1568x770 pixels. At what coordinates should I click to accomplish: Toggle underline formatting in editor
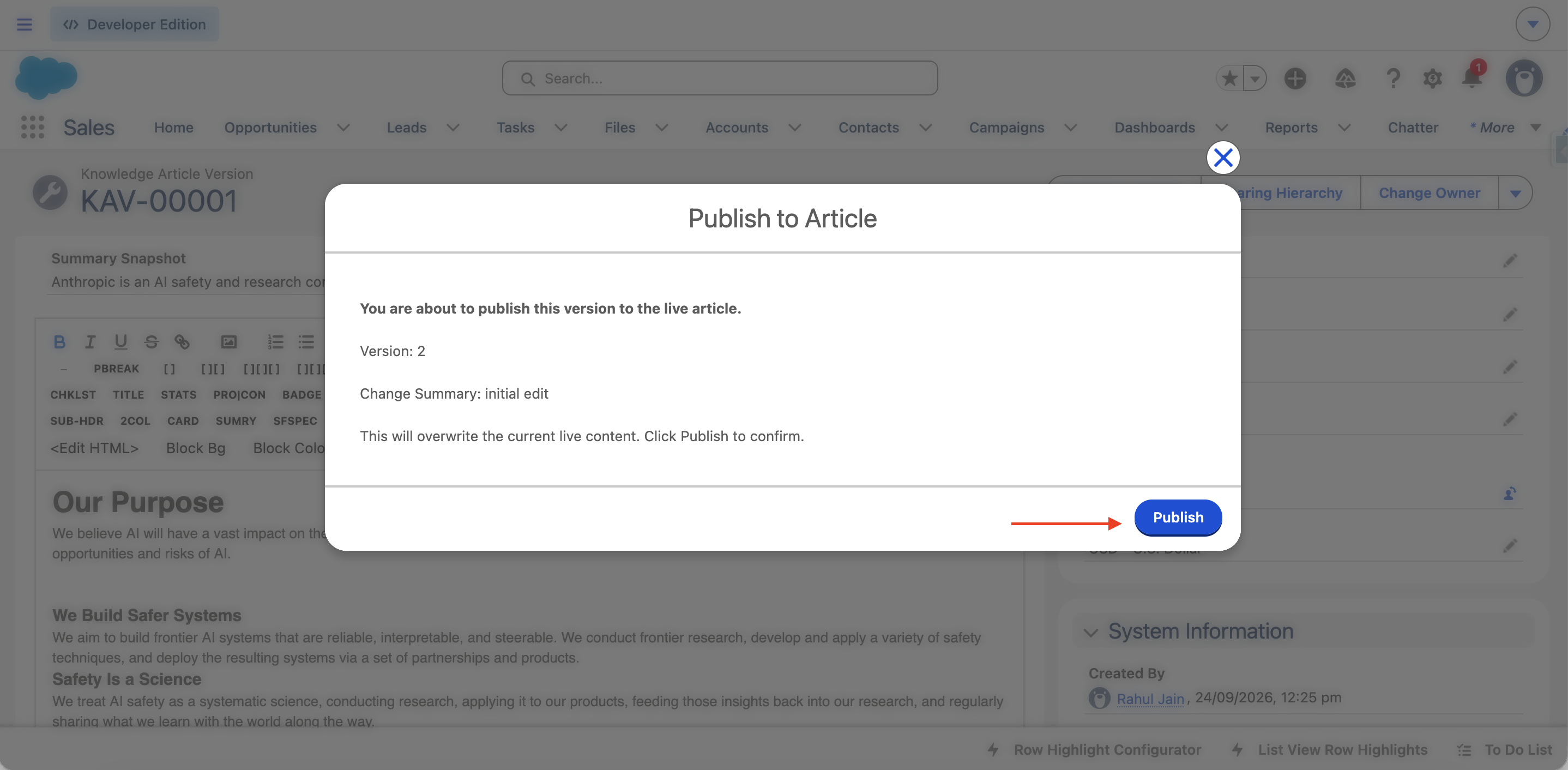click(120, 342)
